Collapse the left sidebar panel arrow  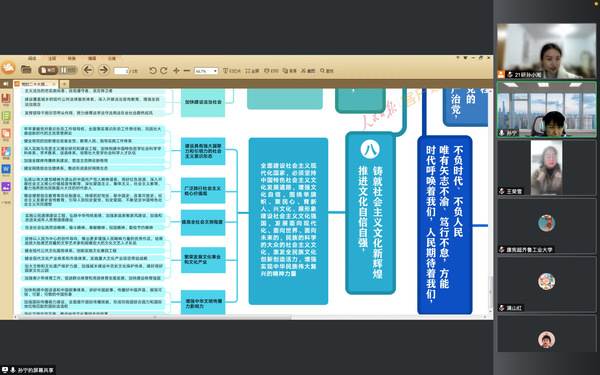(x=6, y=84)
